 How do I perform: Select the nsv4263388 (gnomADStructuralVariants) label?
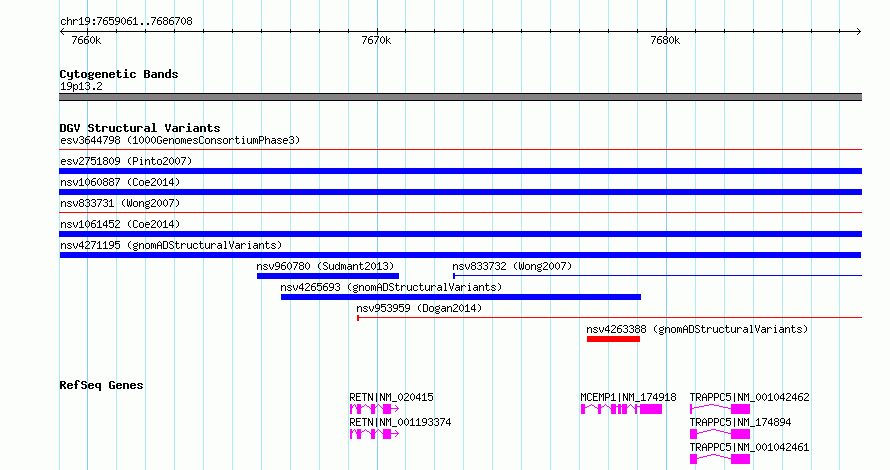coord(697,329)
